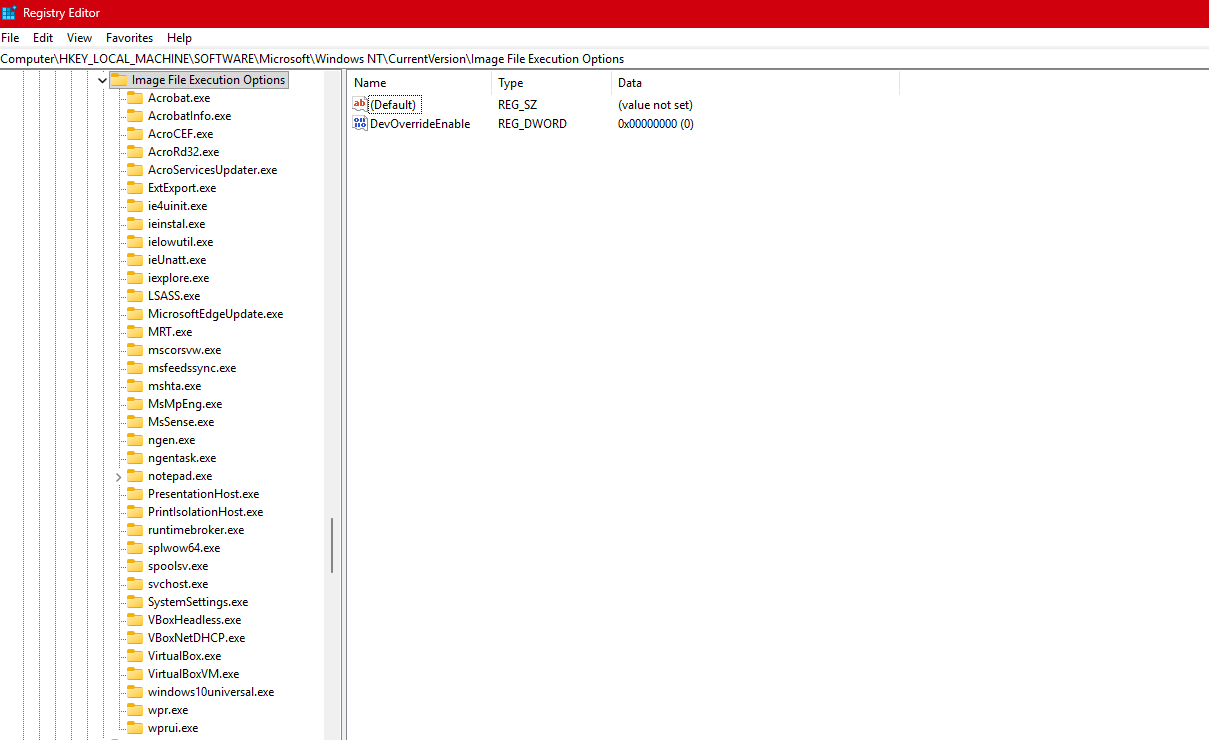Click the AcroCEF.exe folder icon
Viewport: 1209px width, 740px height.
point(135,134)
